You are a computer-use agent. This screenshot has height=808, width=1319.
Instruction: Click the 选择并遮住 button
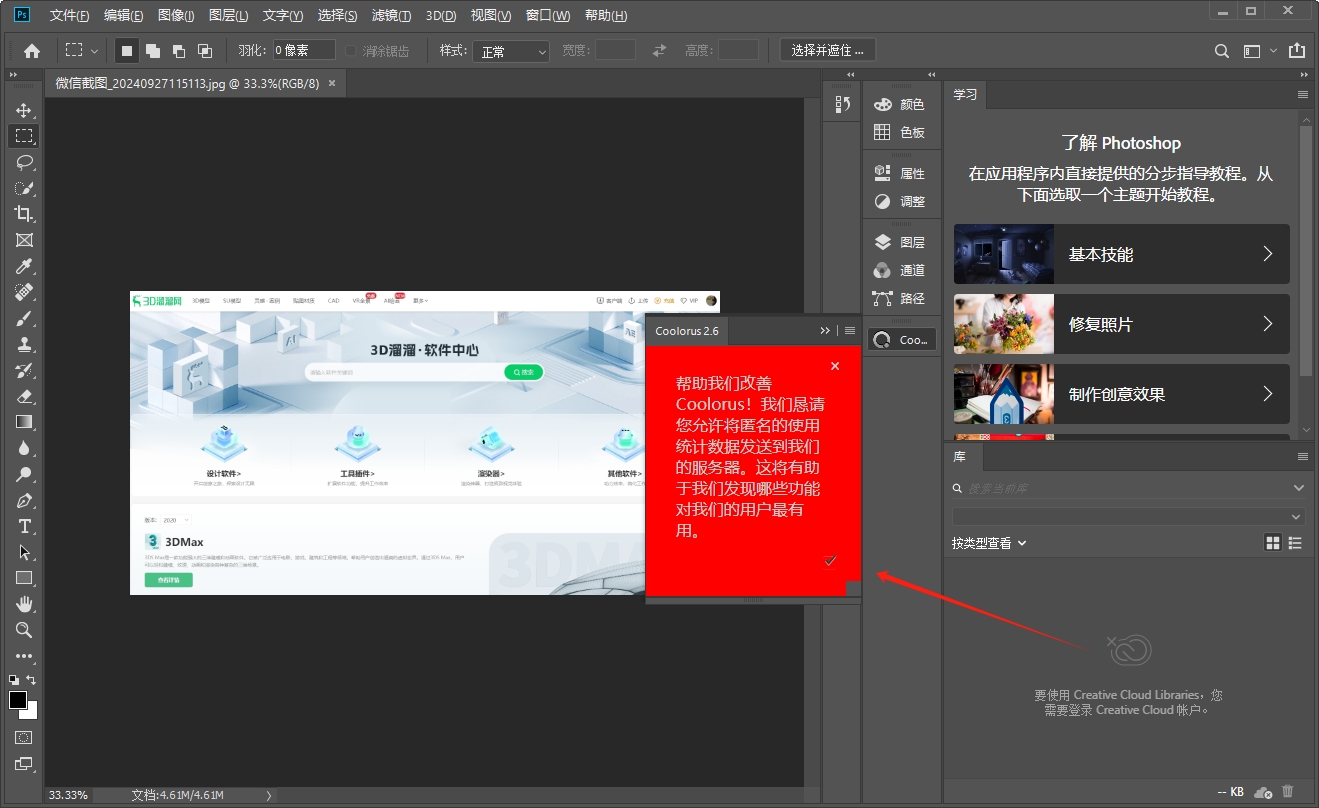coord(828,50)
